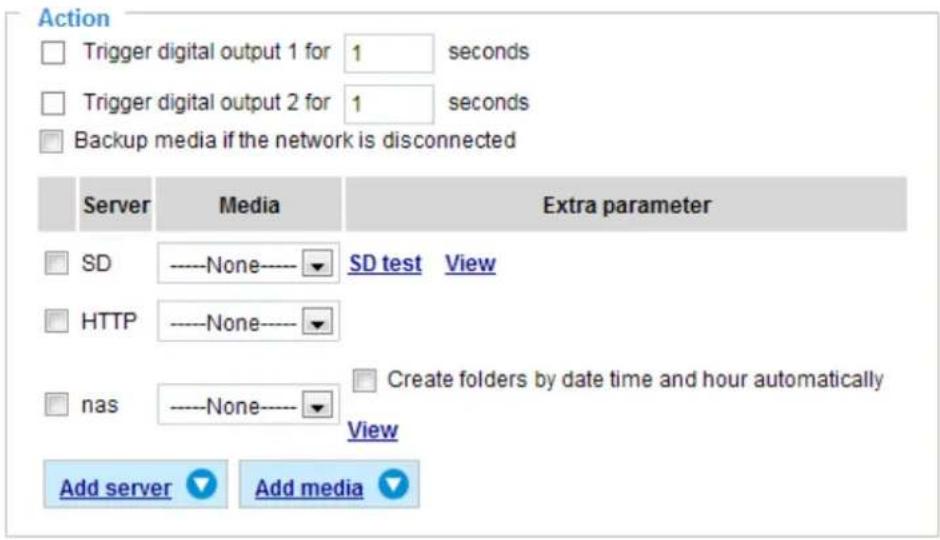Tick Backup media if network disconnected checkbox
Viewport: 940px width, 540px height.
[51, 141]
